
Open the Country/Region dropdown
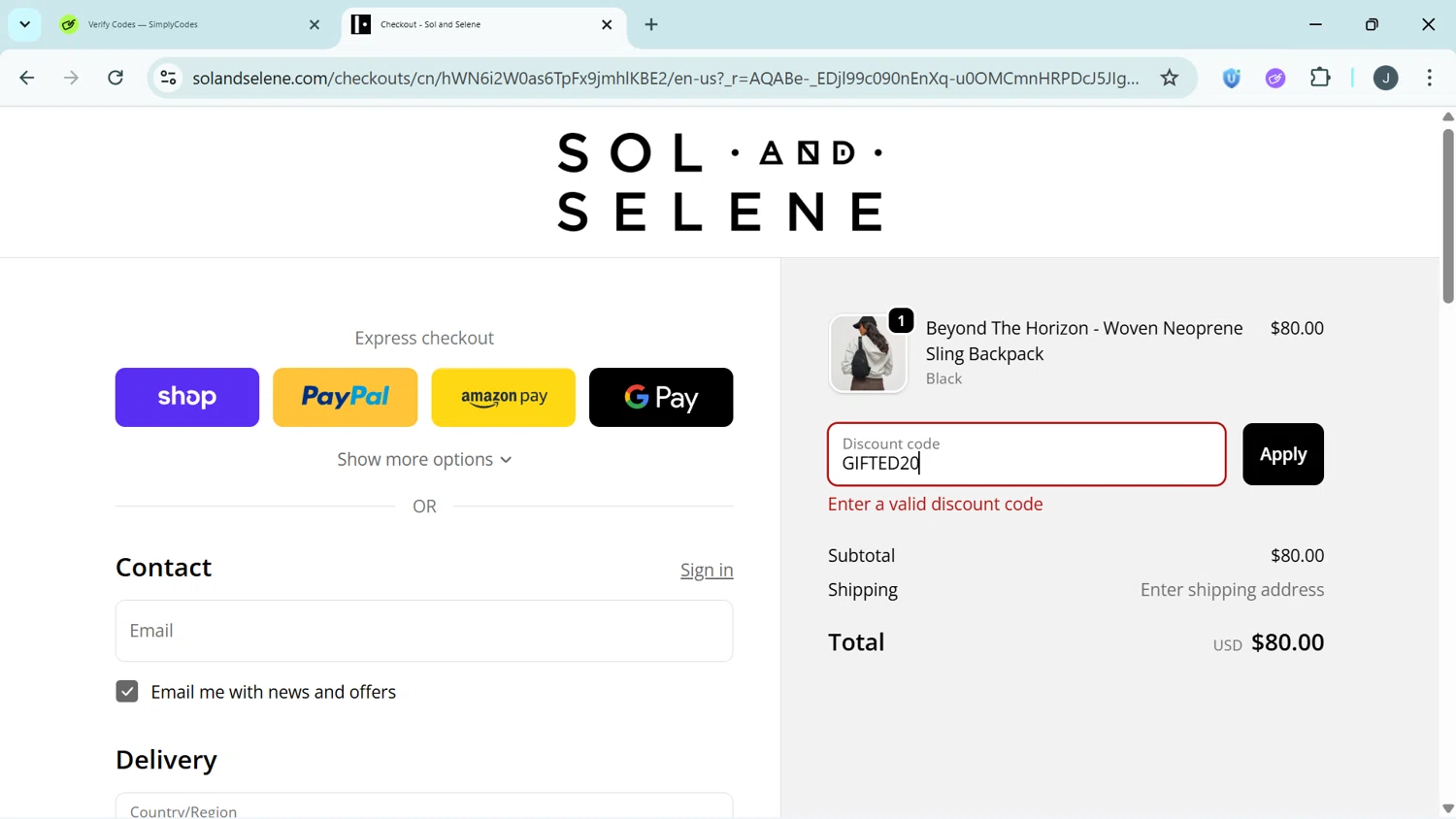424,806
